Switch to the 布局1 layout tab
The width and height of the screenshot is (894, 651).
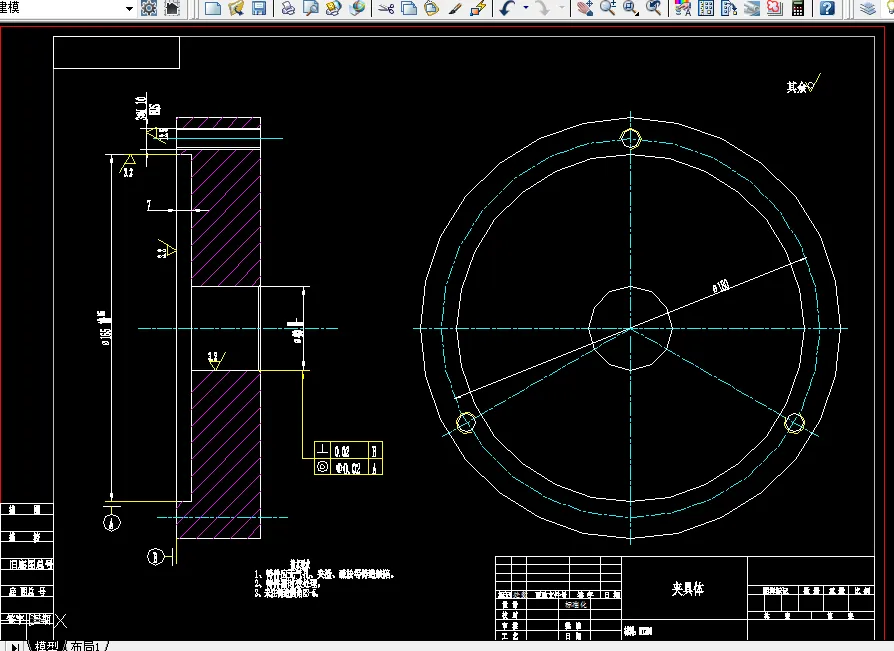click(x=86, y=646)
